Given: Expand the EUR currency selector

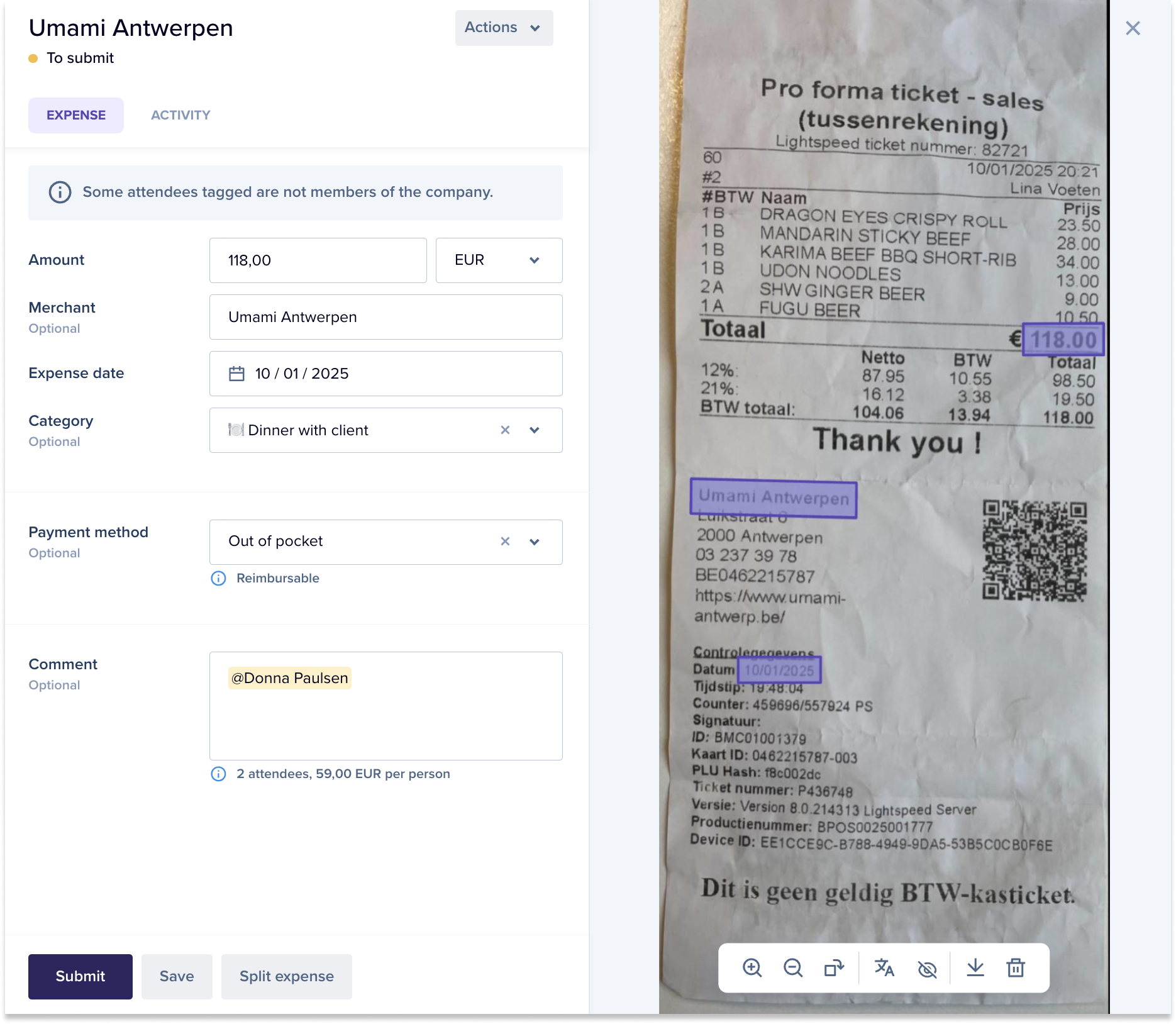Looking at the screenshot, I should (499, 260).
